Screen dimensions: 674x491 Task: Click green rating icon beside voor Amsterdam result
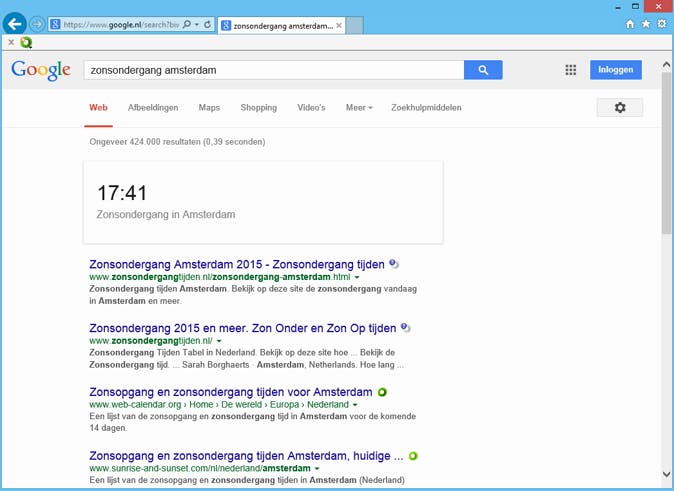tap(382, 392)
